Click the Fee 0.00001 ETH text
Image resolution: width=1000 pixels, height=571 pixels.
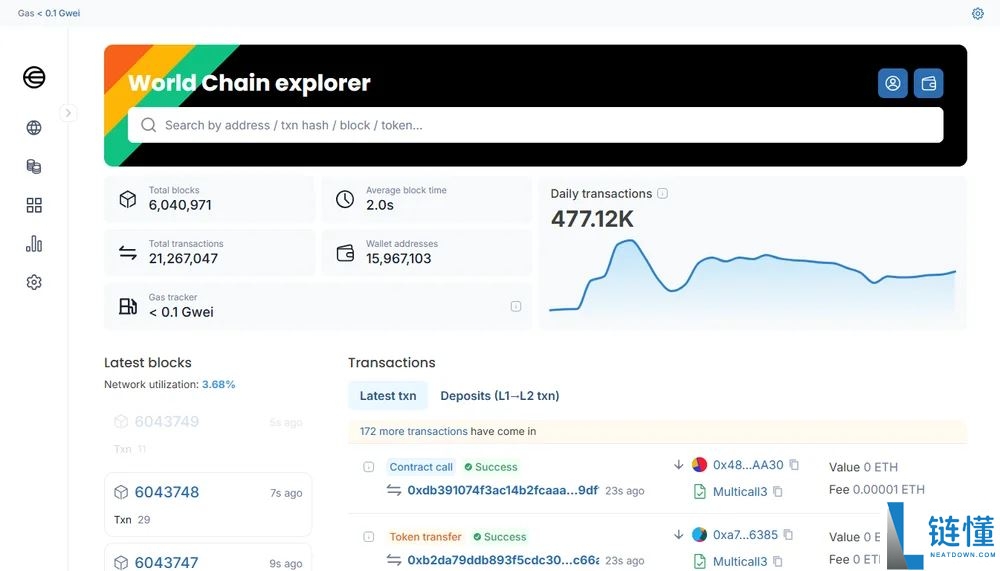(x=876, y=489)
